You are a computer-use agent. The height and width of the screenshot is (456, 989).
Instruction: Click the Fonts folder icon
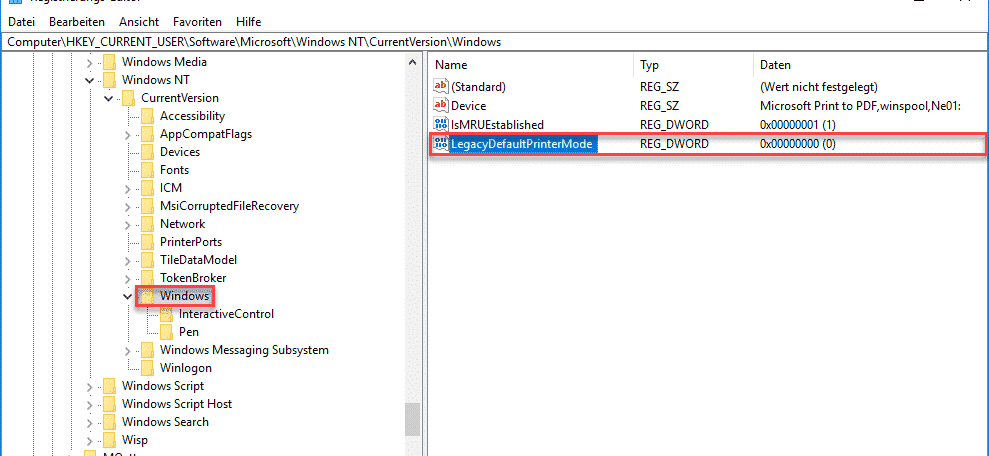[148, 170]
